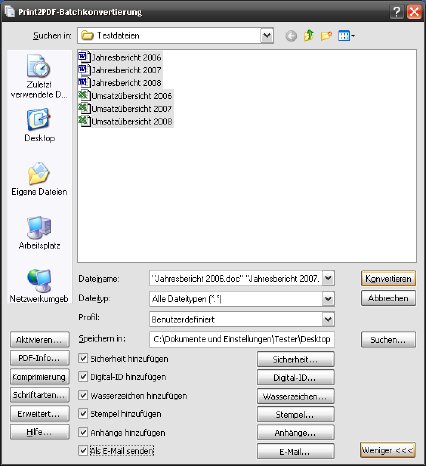Expand the Suchen in folder dropdown
Viewport: 426px width, 466px height.
(x=267, y=35)
